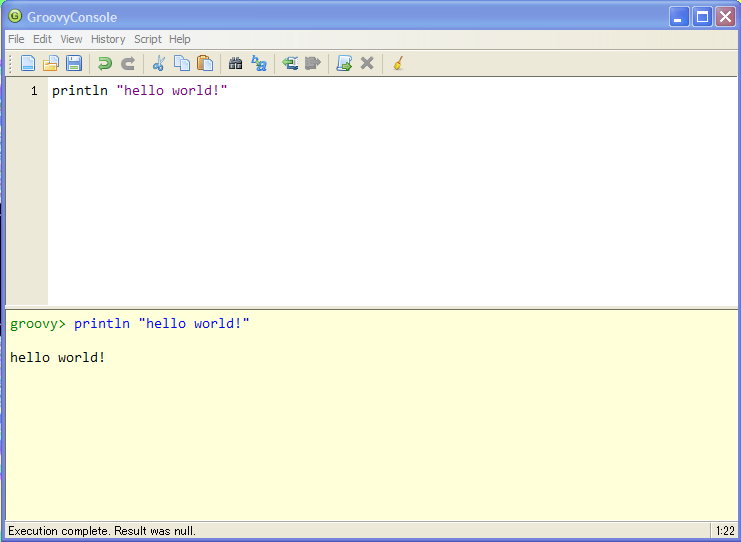Open the Edit menu
This screenshot has width=741, height=542.
(x=42, y=39)
